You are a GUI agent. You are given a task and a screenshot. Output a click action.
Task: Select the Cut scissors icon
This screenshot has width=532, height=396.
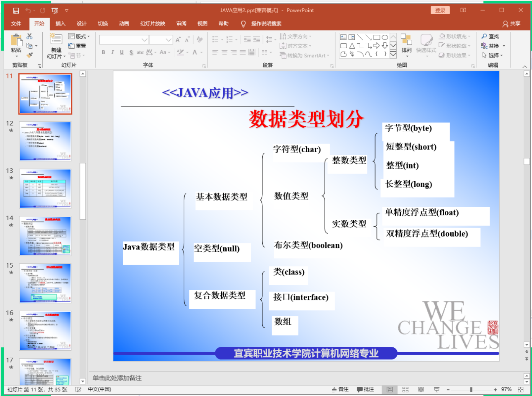30,36
